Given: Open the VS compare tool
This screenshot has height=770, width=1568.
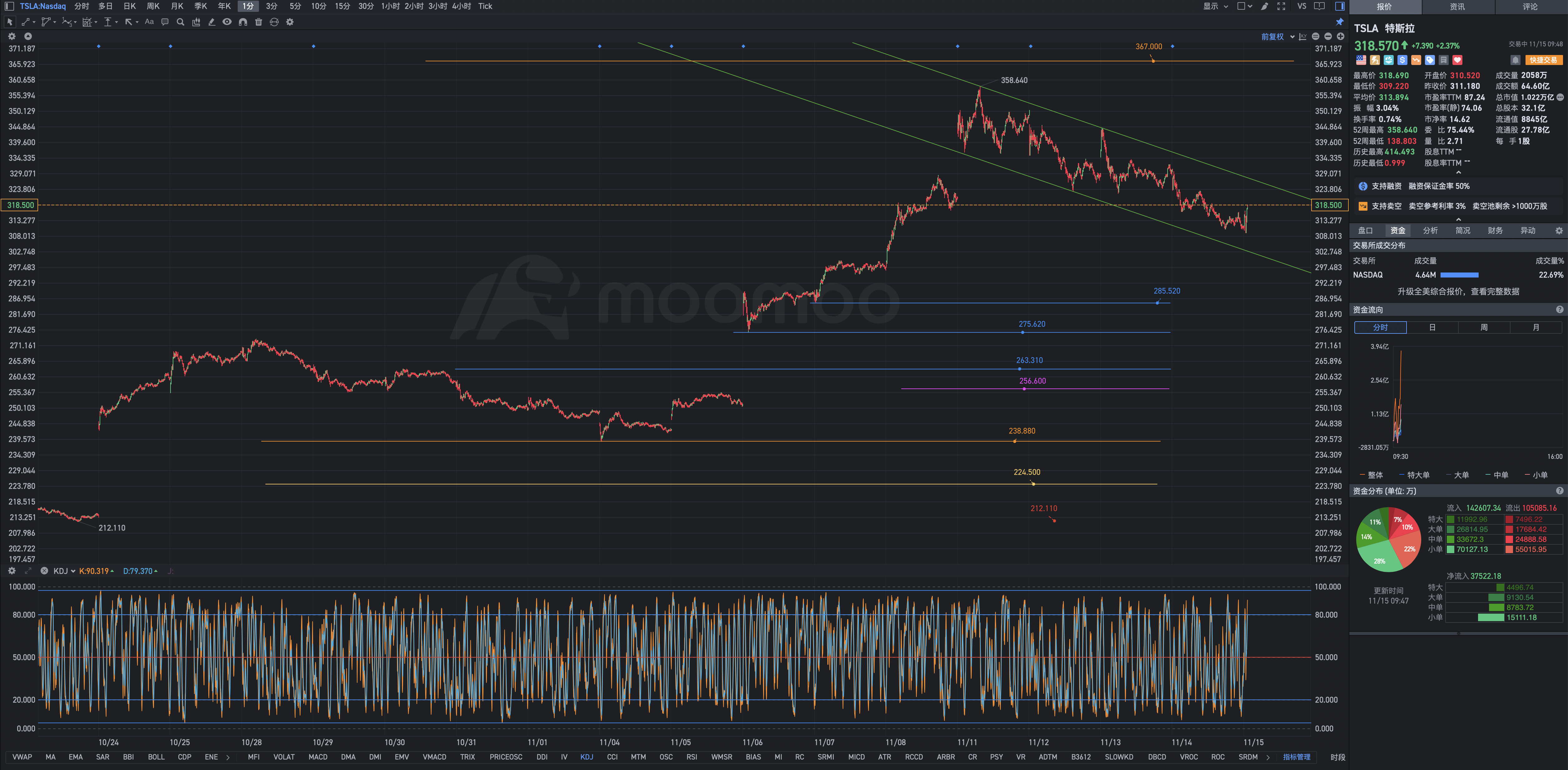Looking at the screenshot, I should 1302,6.
